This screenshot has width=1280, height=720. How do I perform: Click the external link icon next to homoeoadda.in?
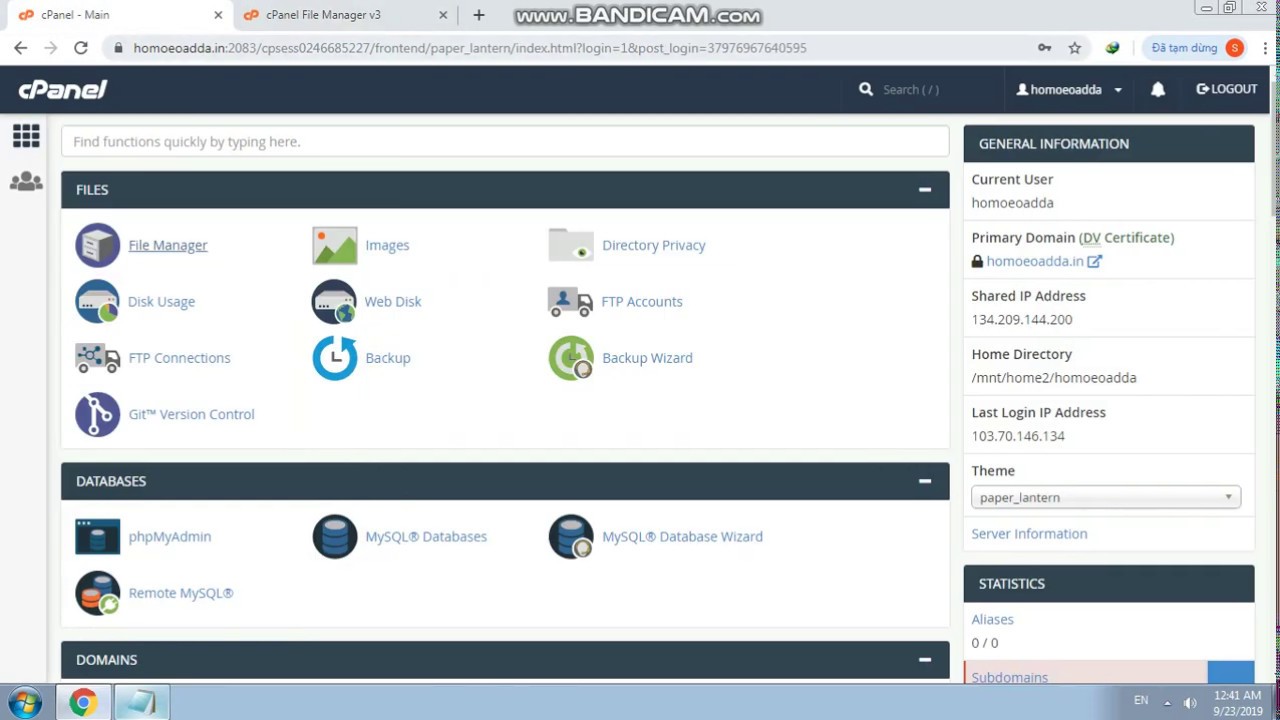1094,261
